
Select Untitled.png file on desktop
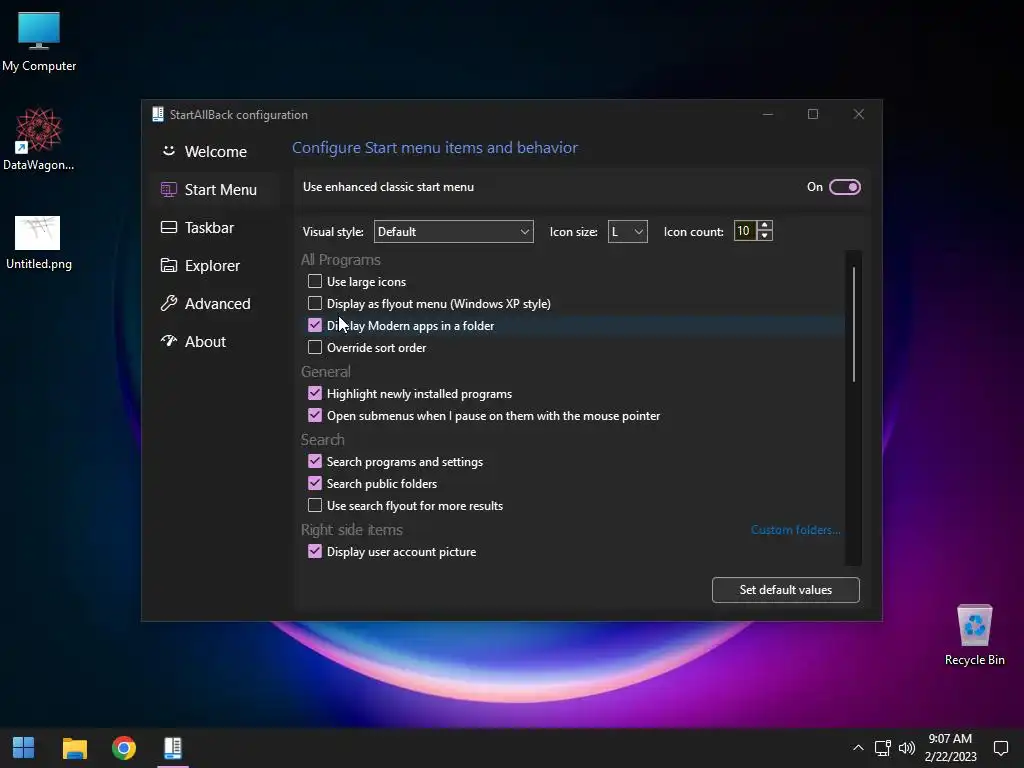(39, 242)
